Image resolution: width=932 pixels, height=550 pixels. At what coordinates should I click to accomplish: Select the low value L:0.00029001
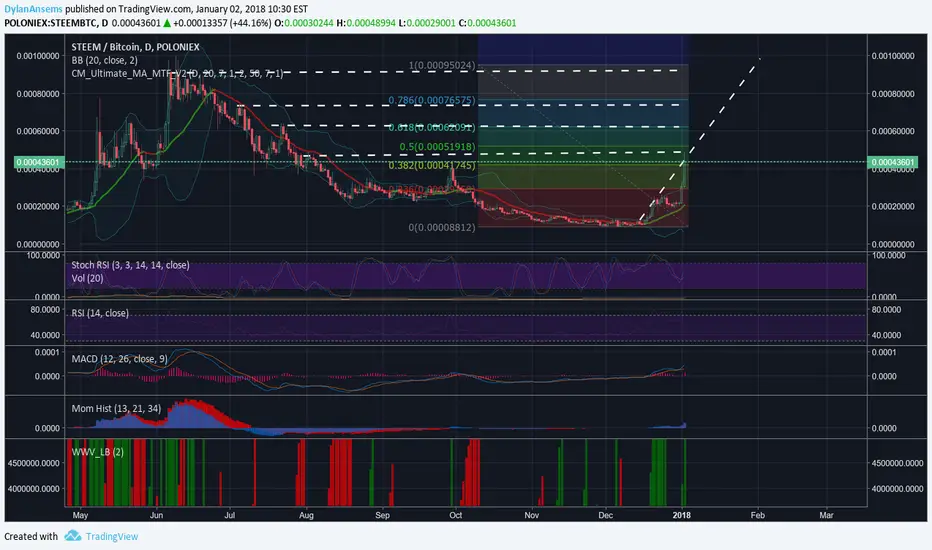427,23
